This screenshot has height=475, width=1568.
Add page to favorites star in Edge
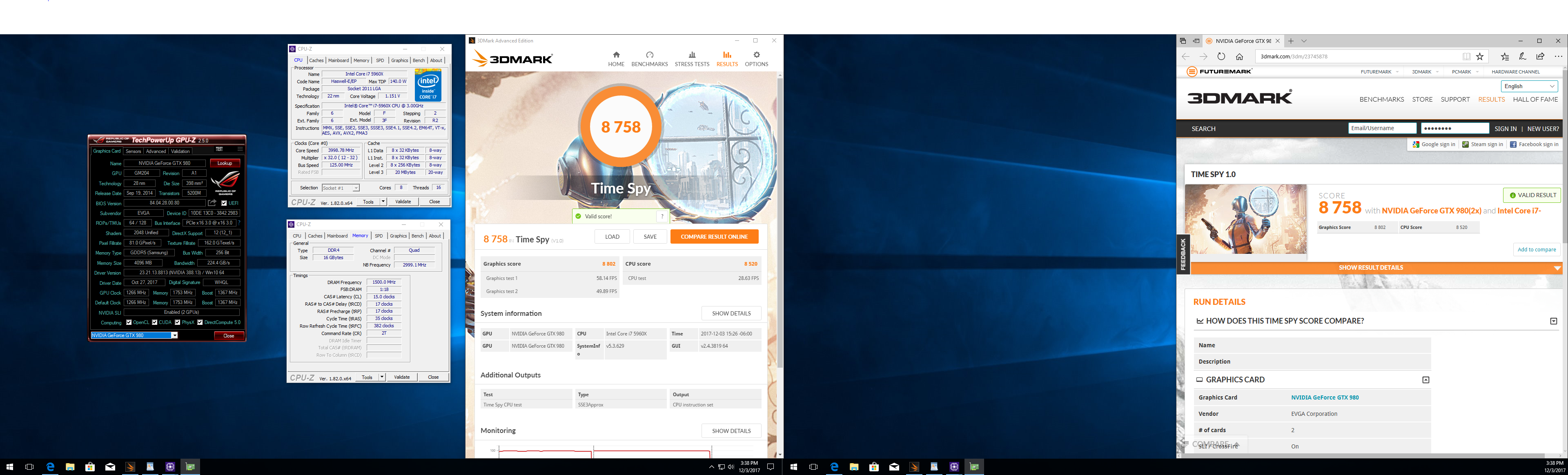(1480, 57)
